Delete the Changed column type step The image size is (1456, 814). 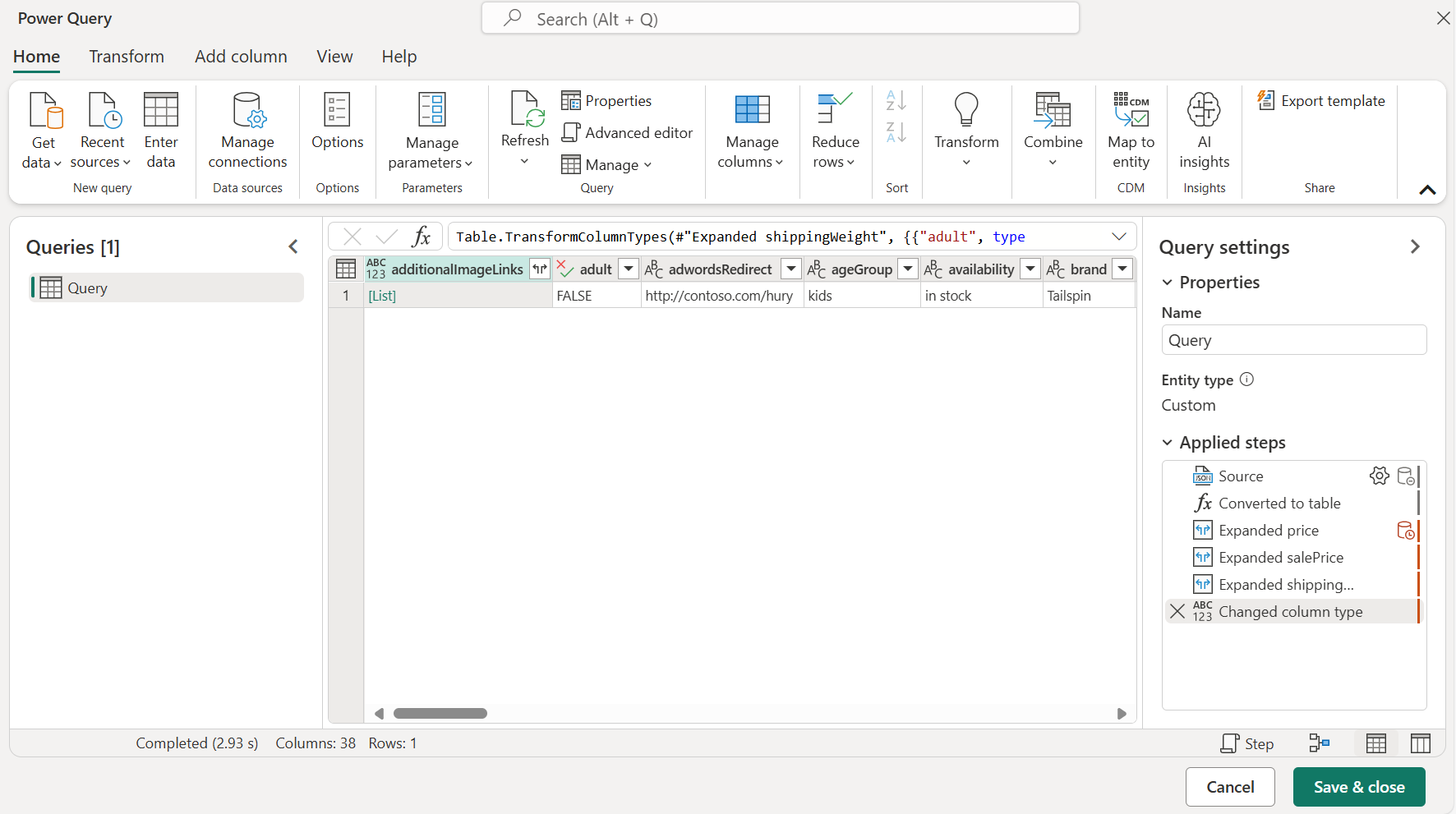tap(1177, 611)
